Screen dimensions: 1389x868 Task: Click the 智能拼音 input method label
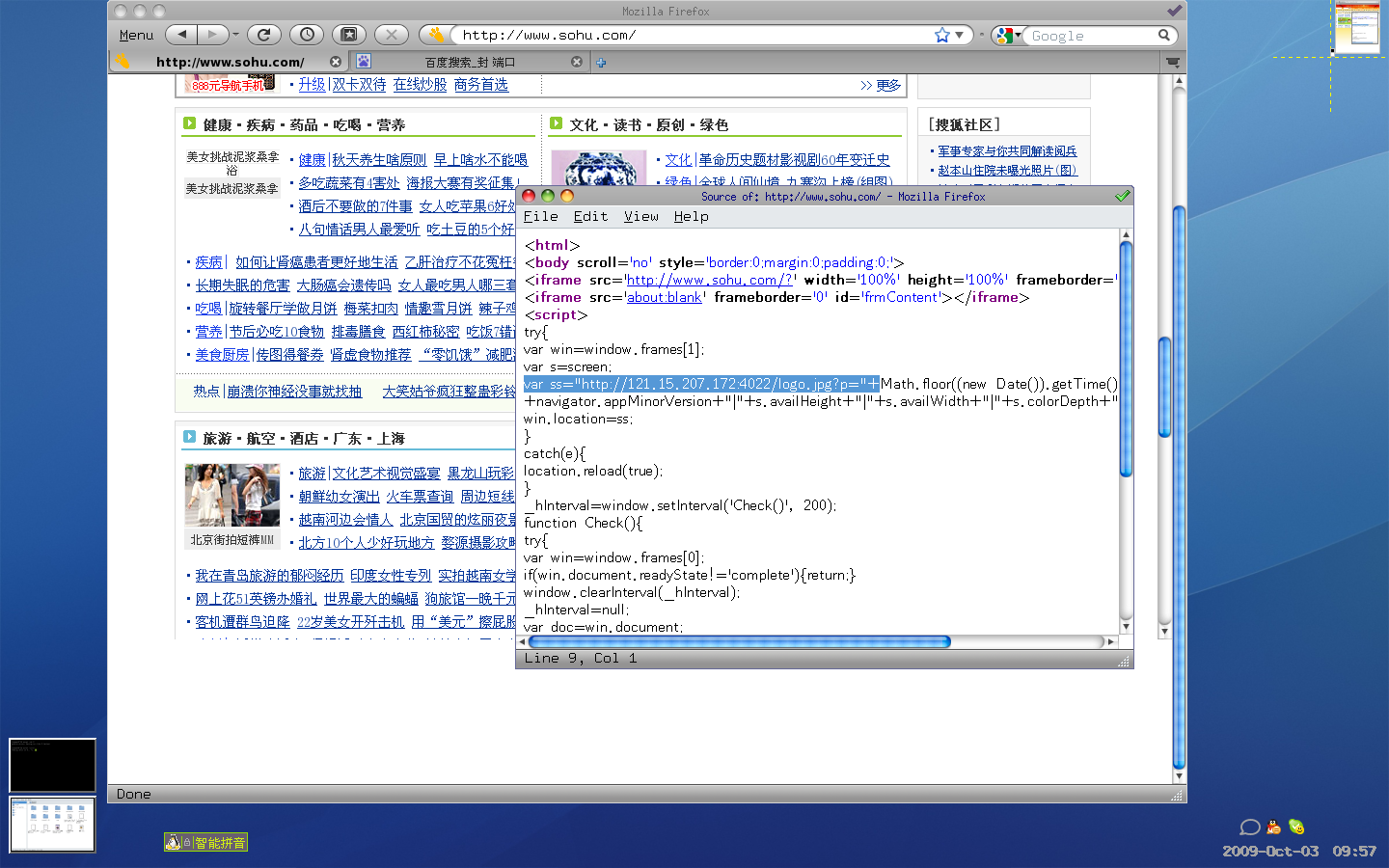pos(220,843)
